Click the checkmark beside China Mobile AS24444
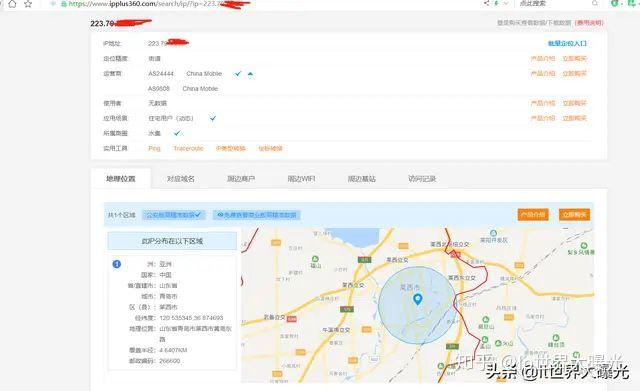The height and width of the screenshot is (391, 640). point(238,73)
